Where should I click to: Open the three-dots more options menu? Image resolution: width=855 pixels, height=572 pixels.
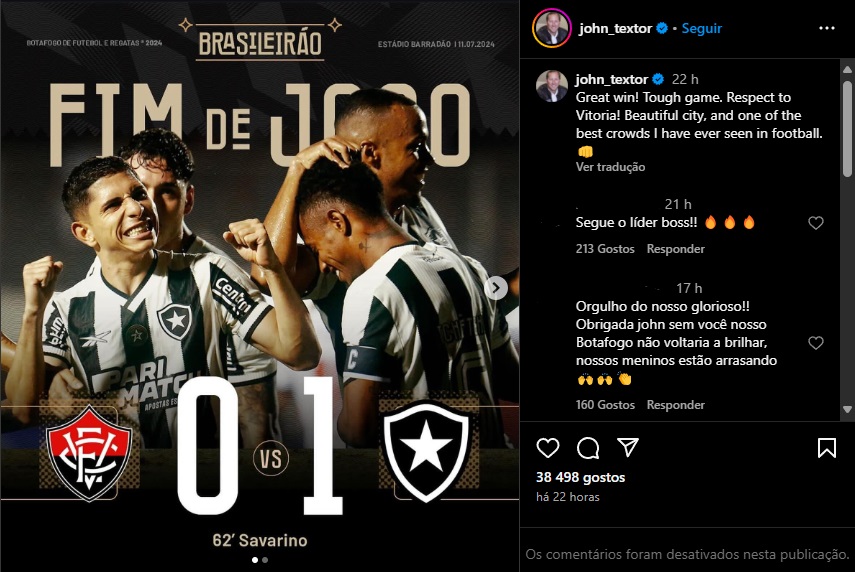tap(827, 28)
